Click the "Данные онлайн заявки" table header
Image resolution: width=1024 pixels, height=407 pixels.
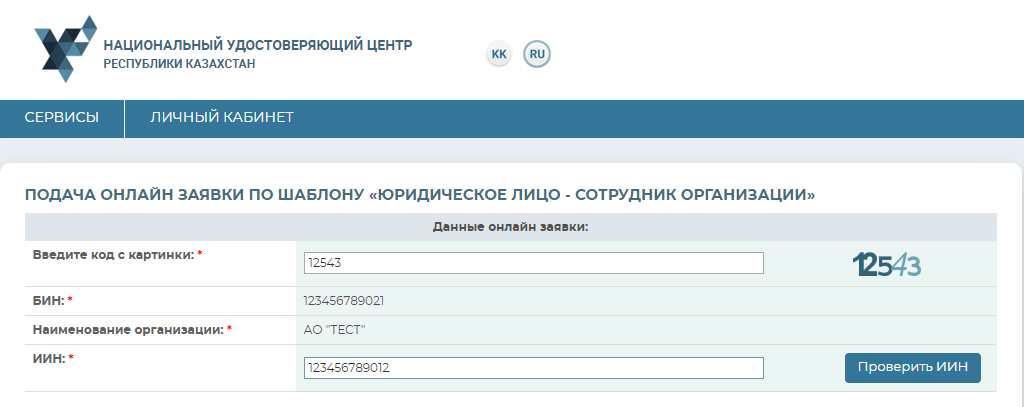tap(510, 227)
